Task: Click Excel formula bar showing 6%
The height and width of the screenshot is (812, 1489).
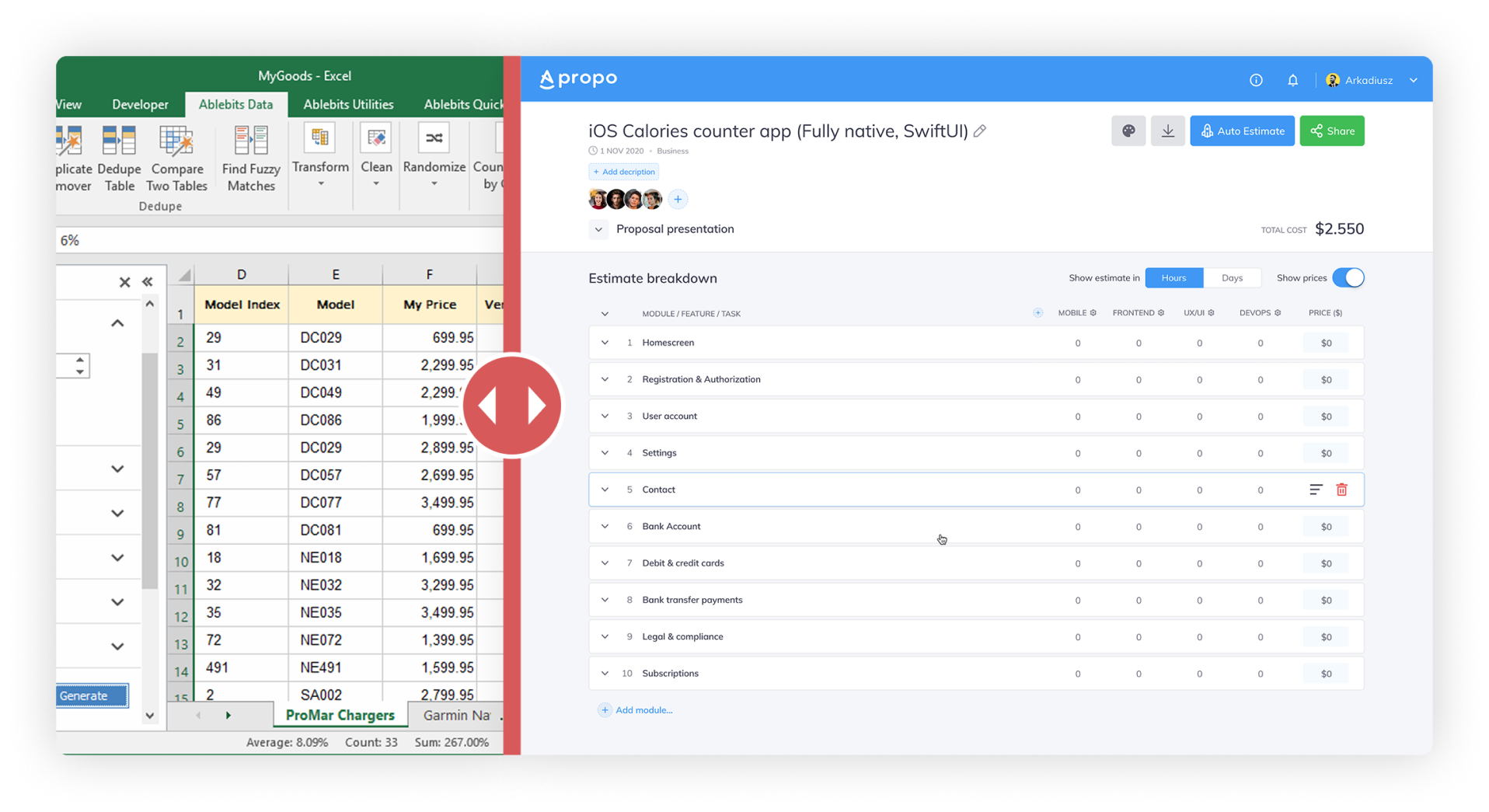Action: (x=280, y=240)
